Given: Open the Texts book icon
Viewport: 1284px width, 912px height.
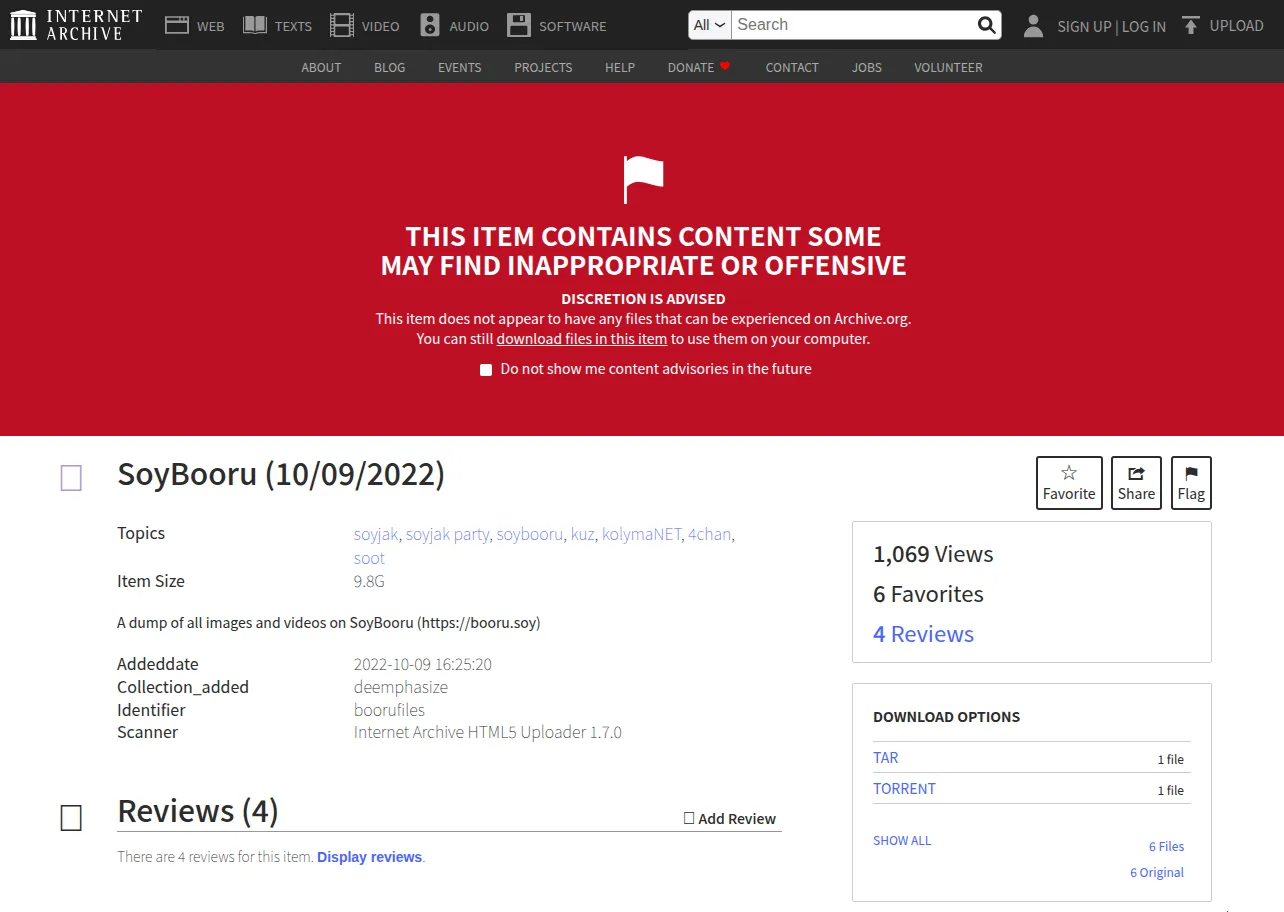Looking at the screenshot, I should click(255, 25).
